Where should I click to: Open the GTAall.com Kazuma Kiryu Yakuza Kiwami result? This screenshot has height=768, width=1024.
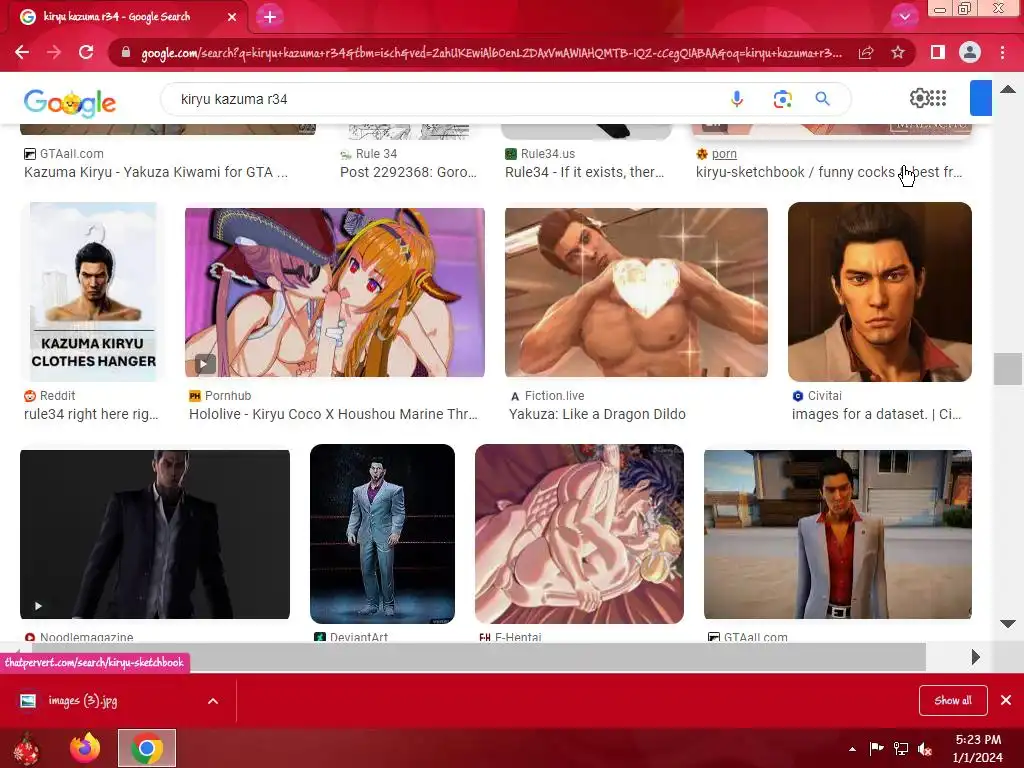pos(155,172)
